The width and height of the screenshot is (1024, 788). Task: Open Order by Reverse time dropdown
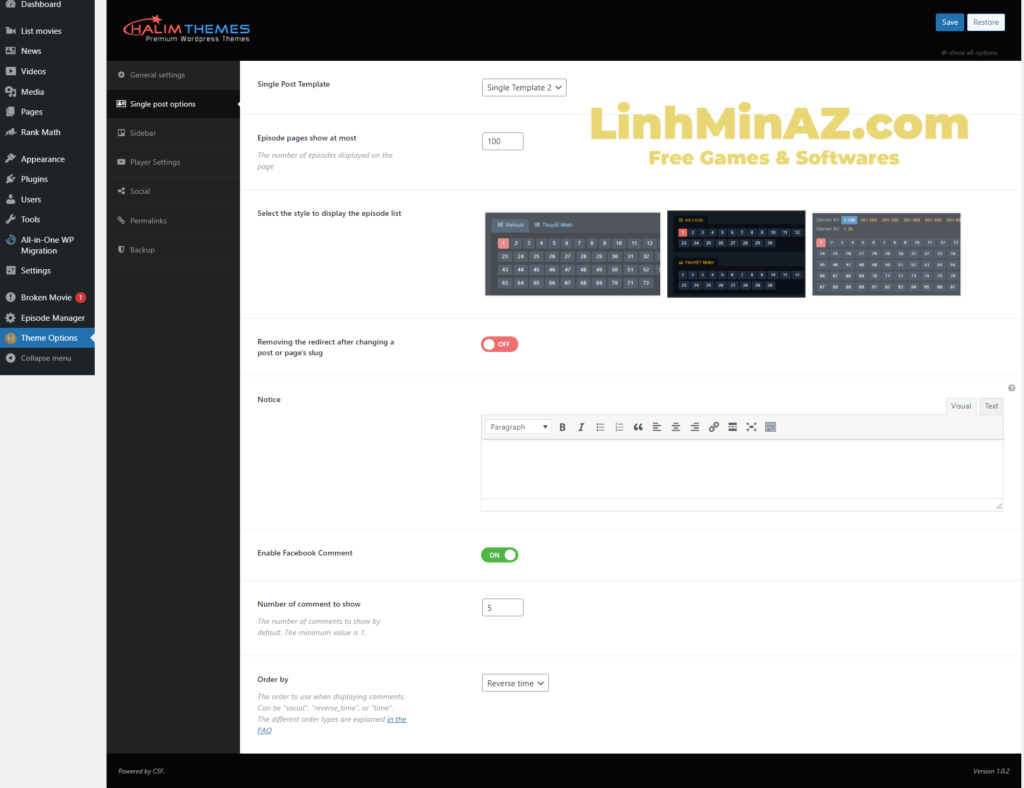[x=515, y=683]
